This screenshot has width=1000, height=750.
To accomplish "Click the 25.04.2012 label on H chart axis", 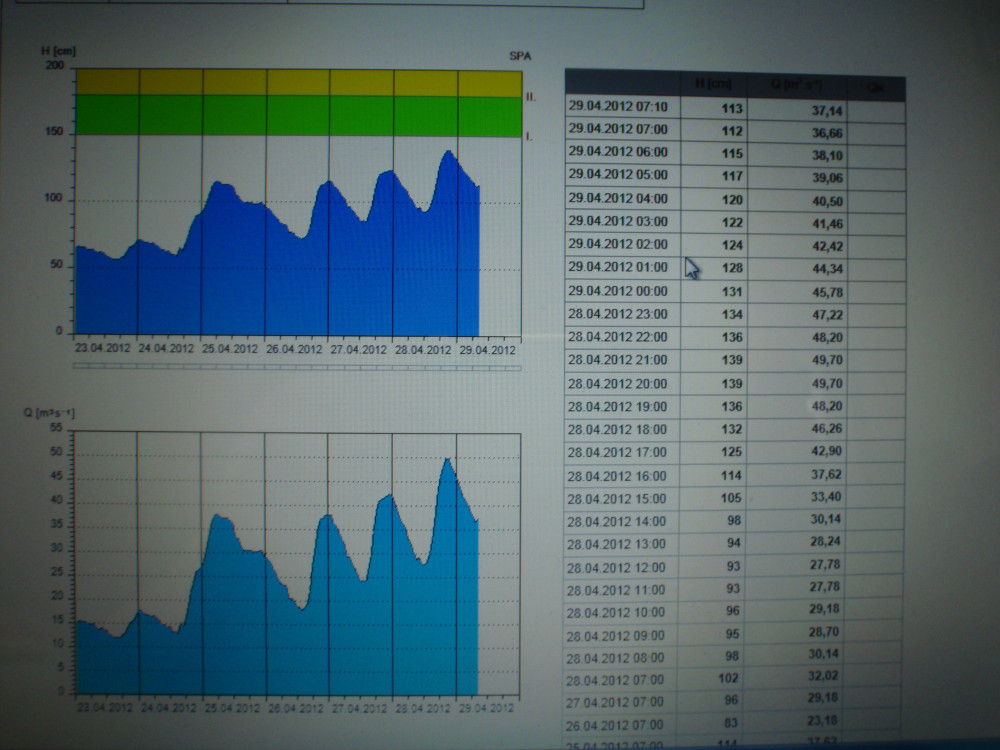I will tap(233, 350).
